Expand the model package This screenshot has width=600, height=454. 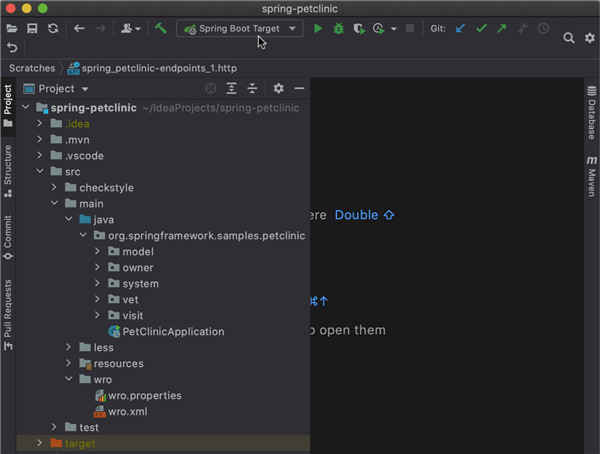(97, 251)
